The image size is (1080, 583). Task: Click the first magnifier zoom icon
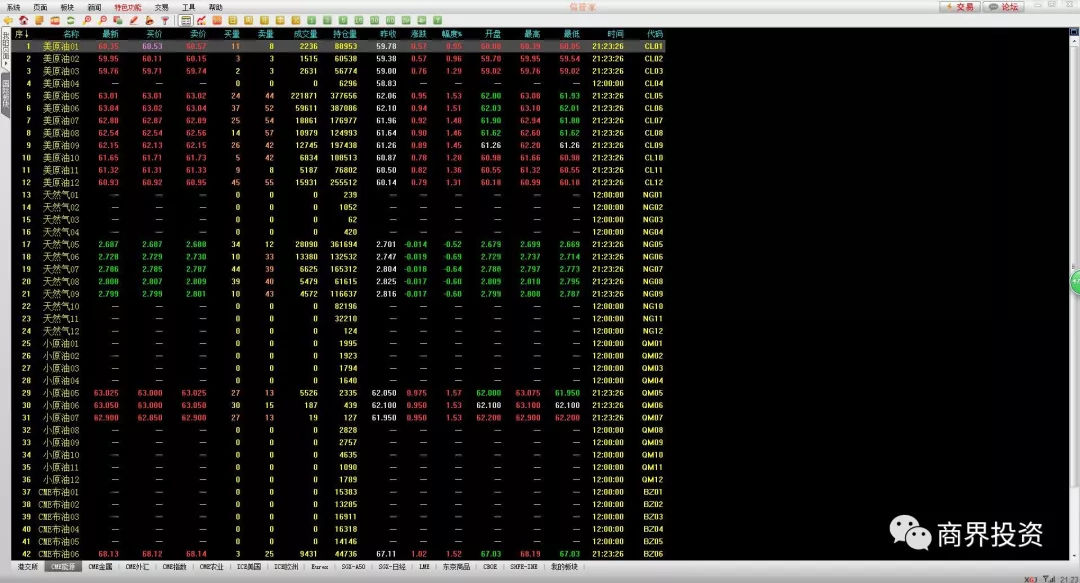88,20
